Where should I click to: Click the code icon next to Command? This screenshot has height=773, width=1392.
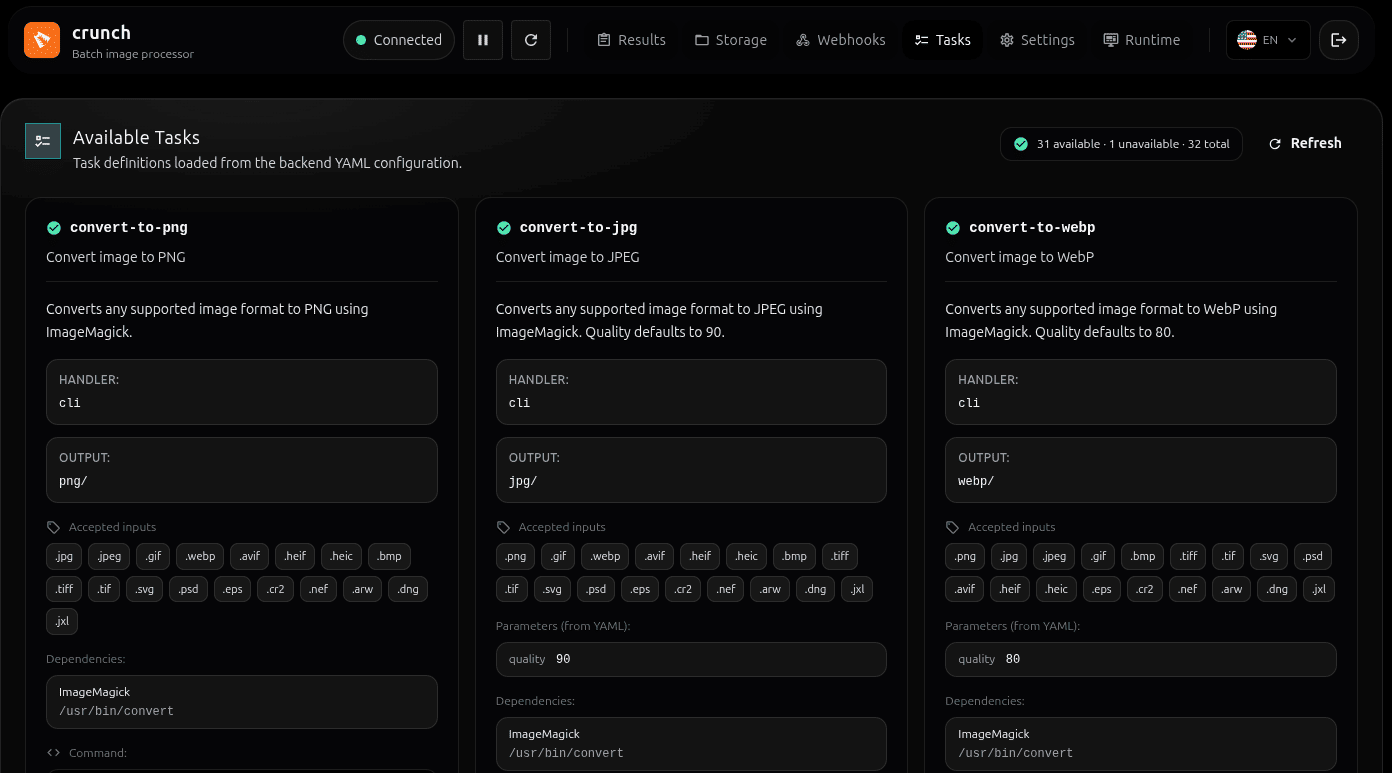click(54, 753)
